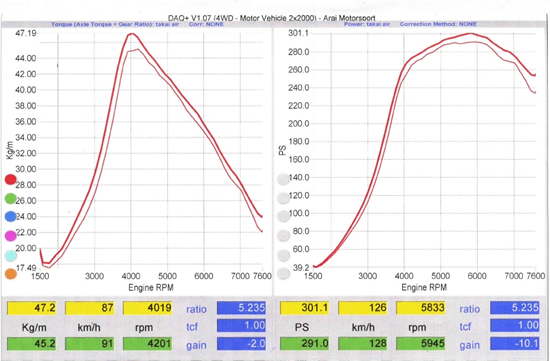Click the 4000 tick on power chart RPM axis
The height and width of the screenshot is (361, 550).
coord(404,276)
